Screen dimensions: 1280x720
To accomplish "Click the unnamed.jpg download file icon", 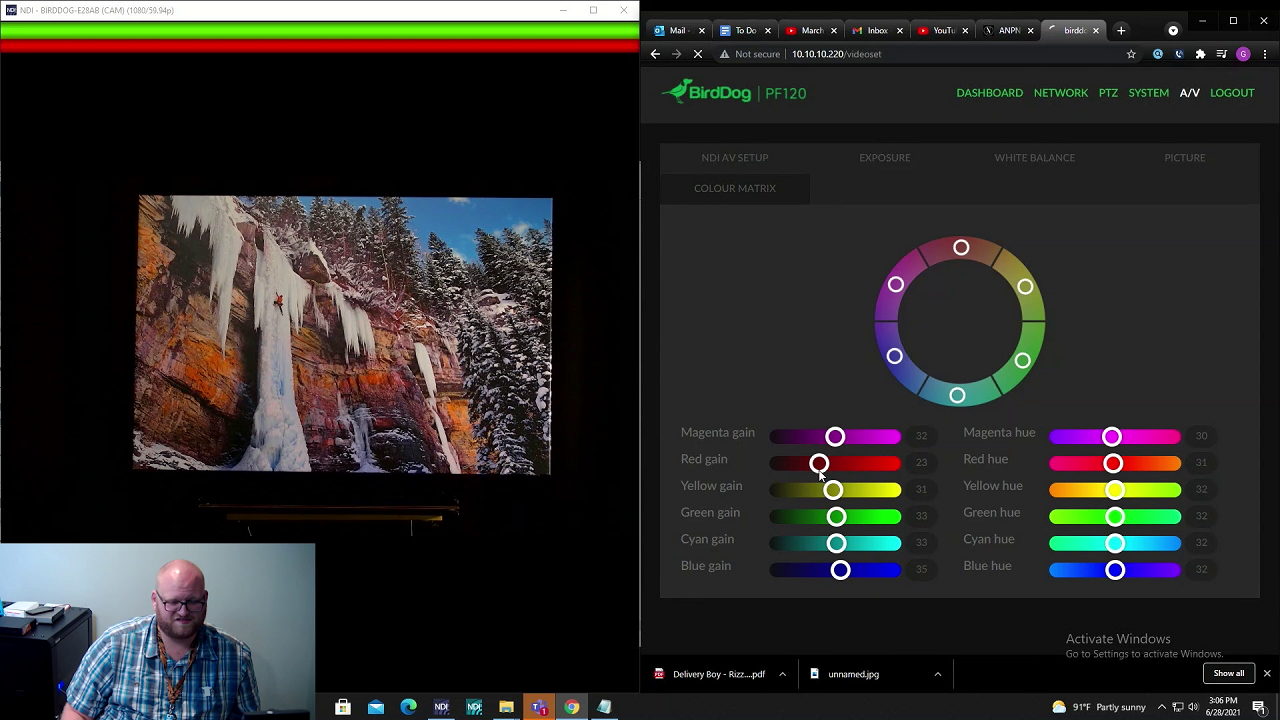I will point(814,674).
